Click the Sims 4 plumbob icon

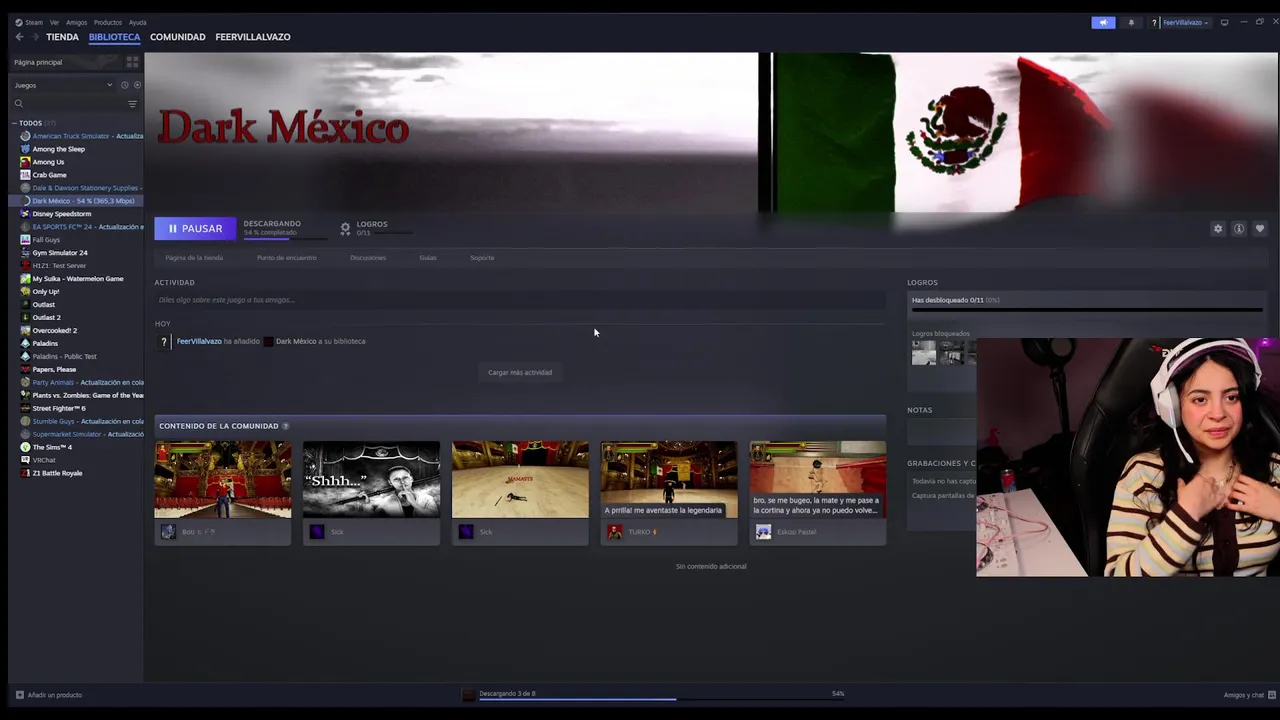(26, 447)
